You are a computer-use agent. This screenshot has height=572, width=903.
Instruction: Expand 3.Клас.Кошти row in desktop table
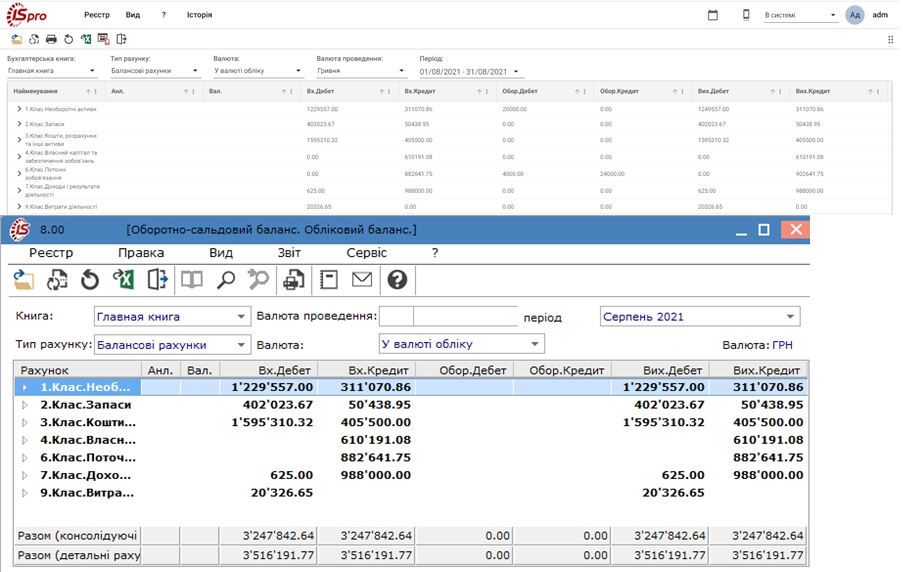pyautogui.click(x=25, y=422)
